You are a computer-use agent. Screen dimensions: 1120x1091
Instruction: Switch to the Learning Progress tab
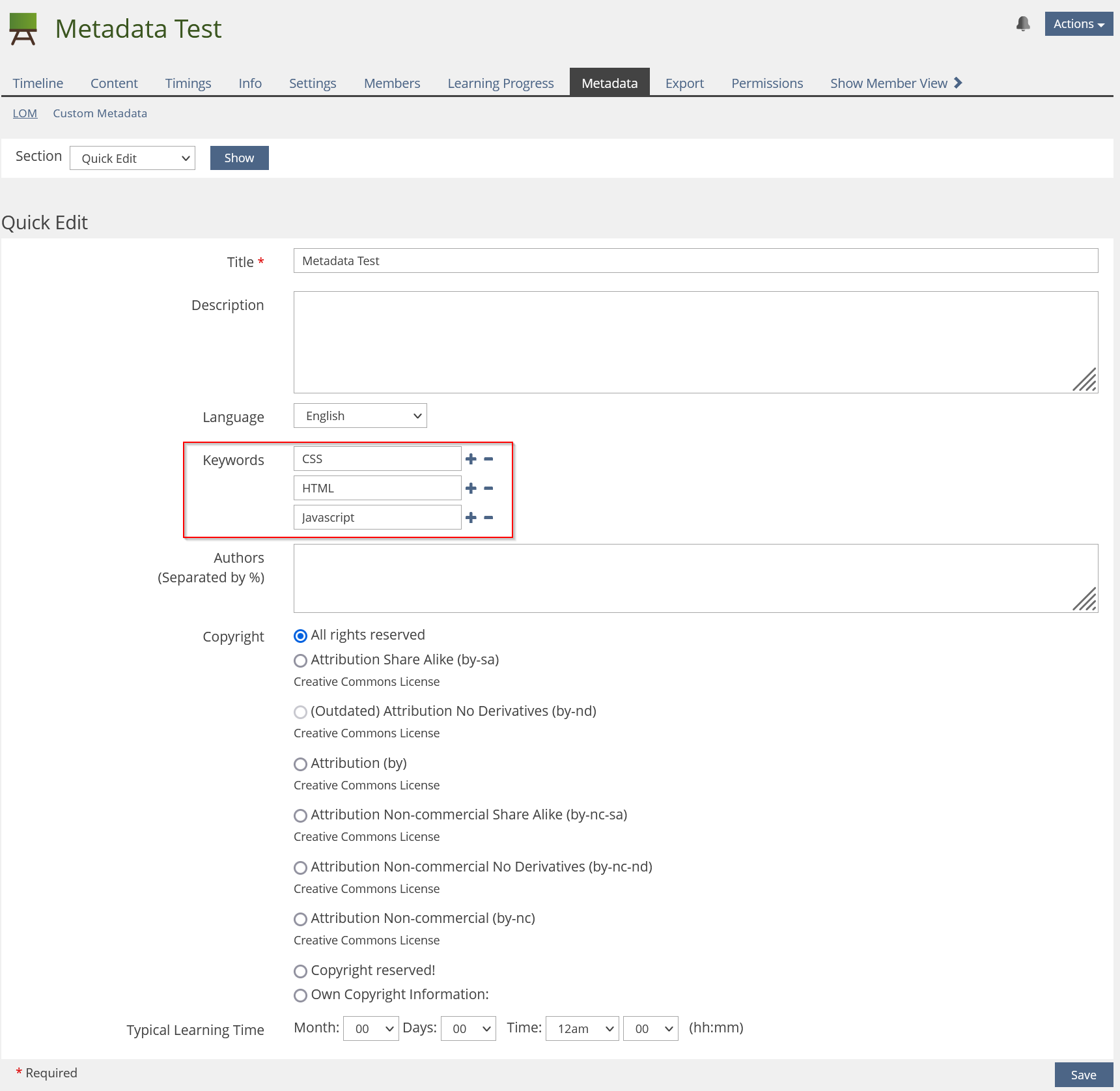tap(500, 83)
